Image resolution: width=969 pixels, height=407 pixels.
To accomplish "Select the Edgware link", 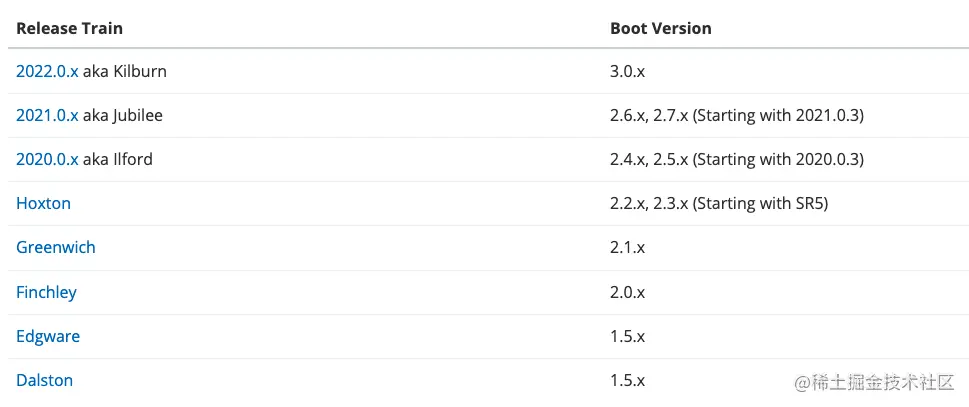I will point(48,336).
